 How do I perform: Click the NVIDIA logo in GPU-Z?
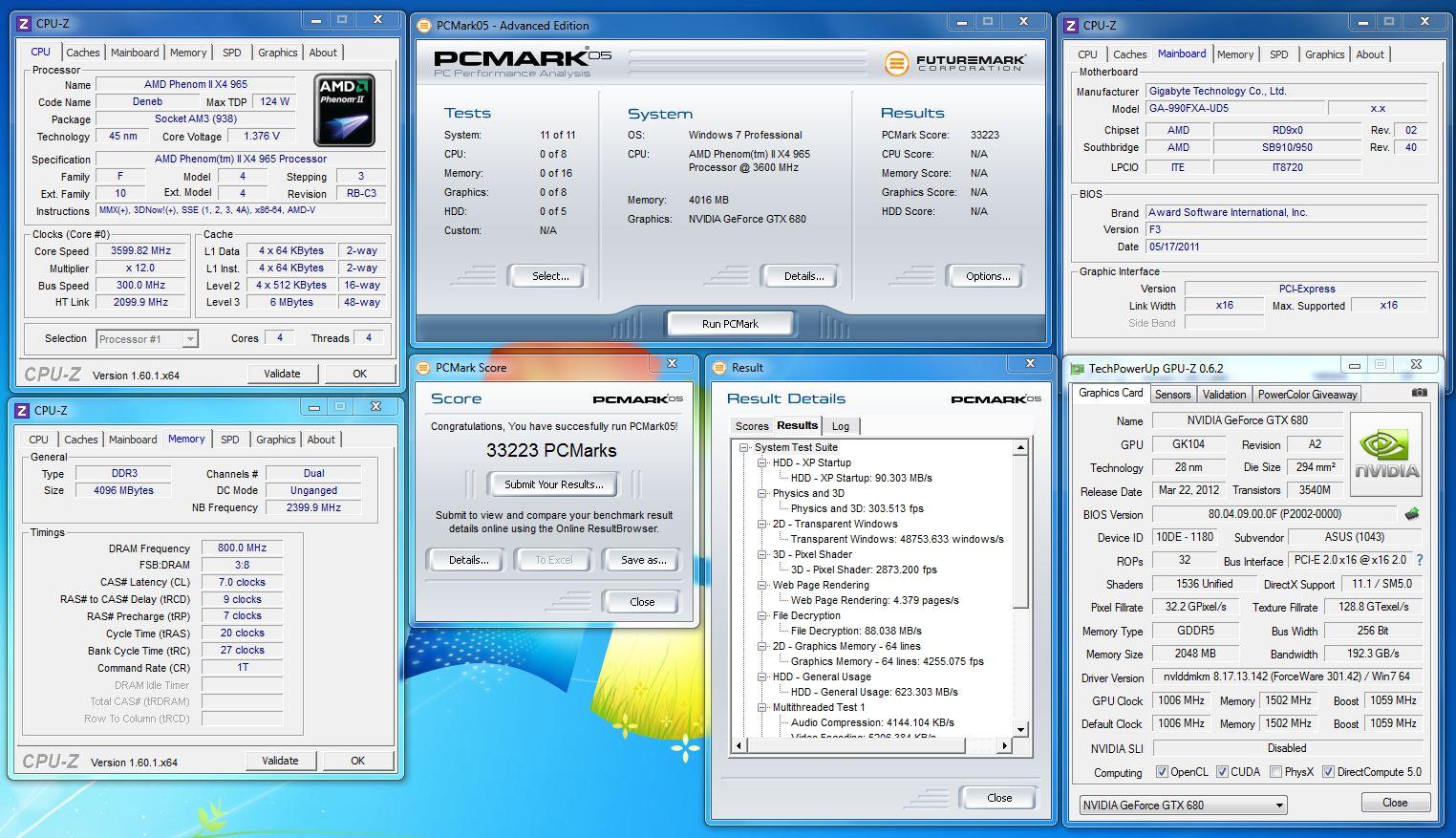coord(1386,455)
